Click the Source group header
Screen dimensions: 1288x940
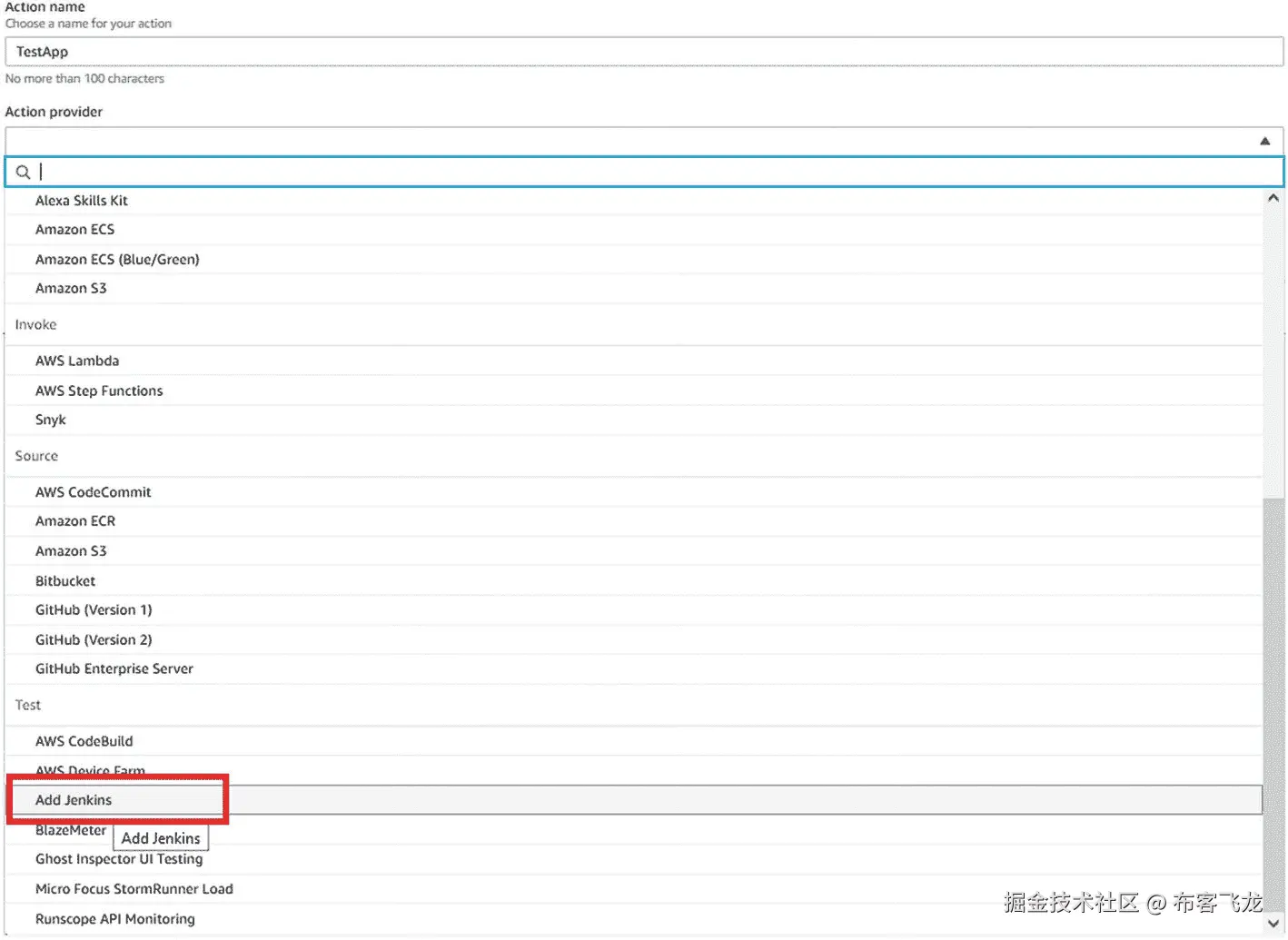(36, 456)
